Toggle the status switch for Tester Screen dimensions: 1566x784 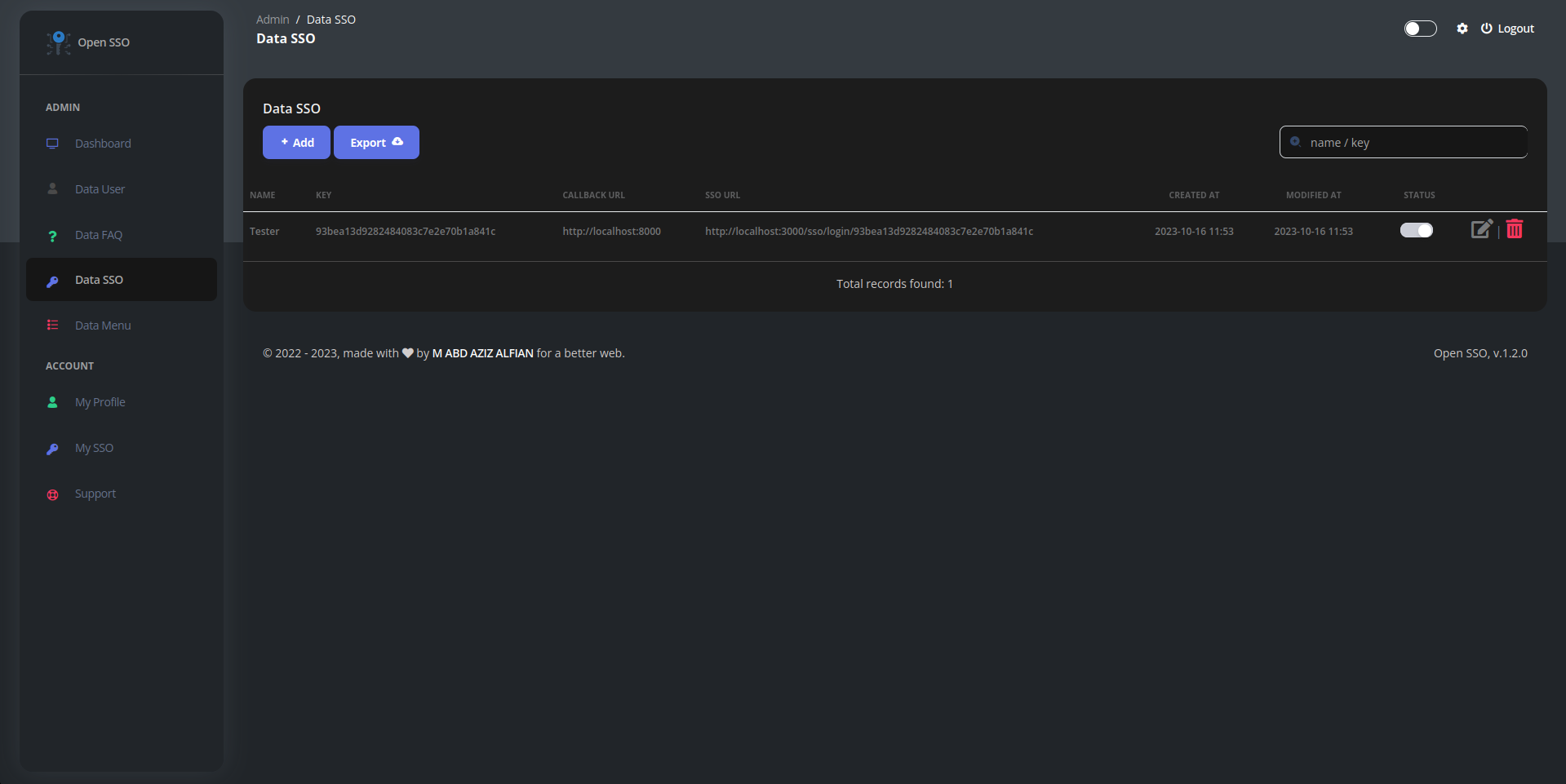coord(1416,230)
